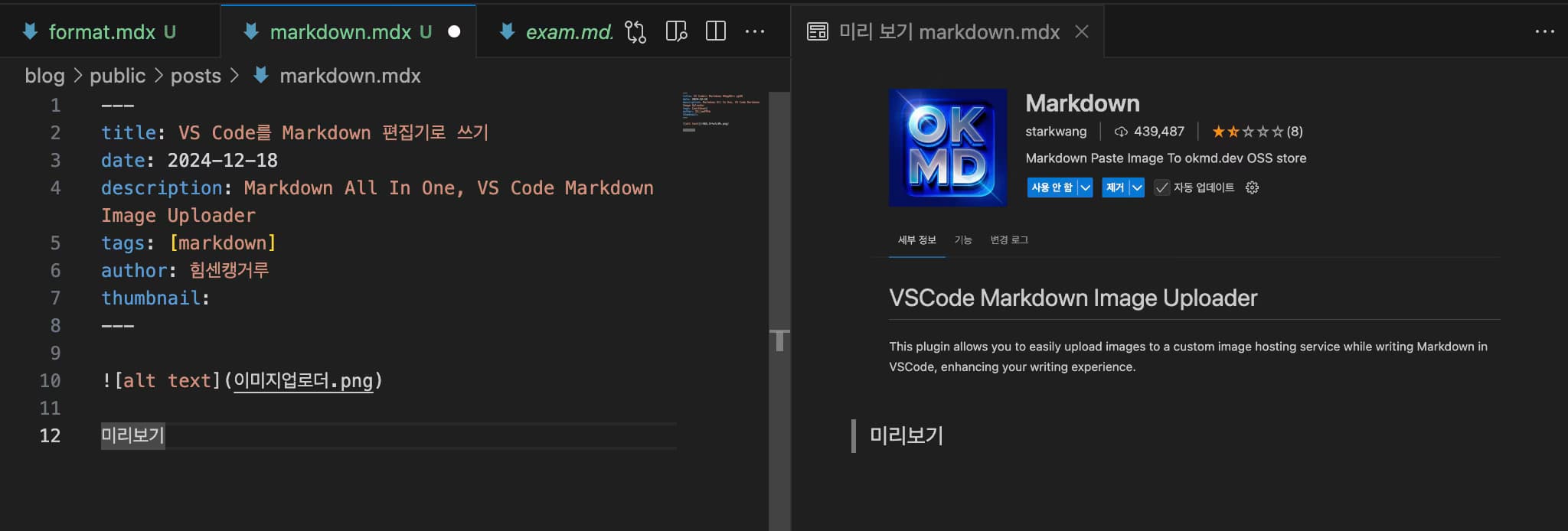1568x531 pixels.
Task: Click markdown.mdx breadcrumb file name
Action: [350, 76]
